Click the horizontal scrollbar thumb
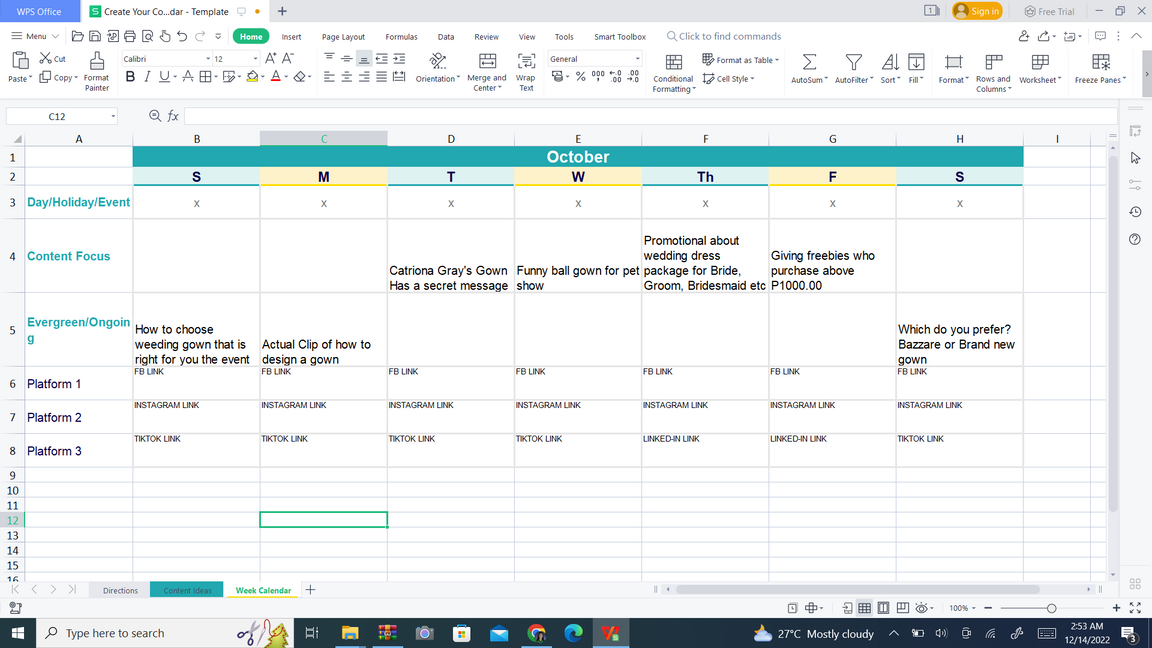 click(x=857, y=589)
